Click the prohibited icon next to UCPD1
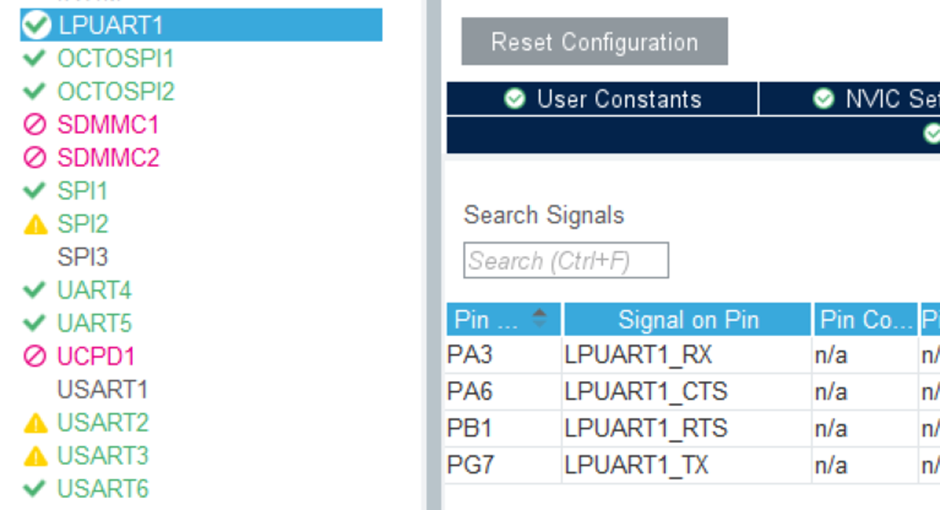 (x=35, y=357)
